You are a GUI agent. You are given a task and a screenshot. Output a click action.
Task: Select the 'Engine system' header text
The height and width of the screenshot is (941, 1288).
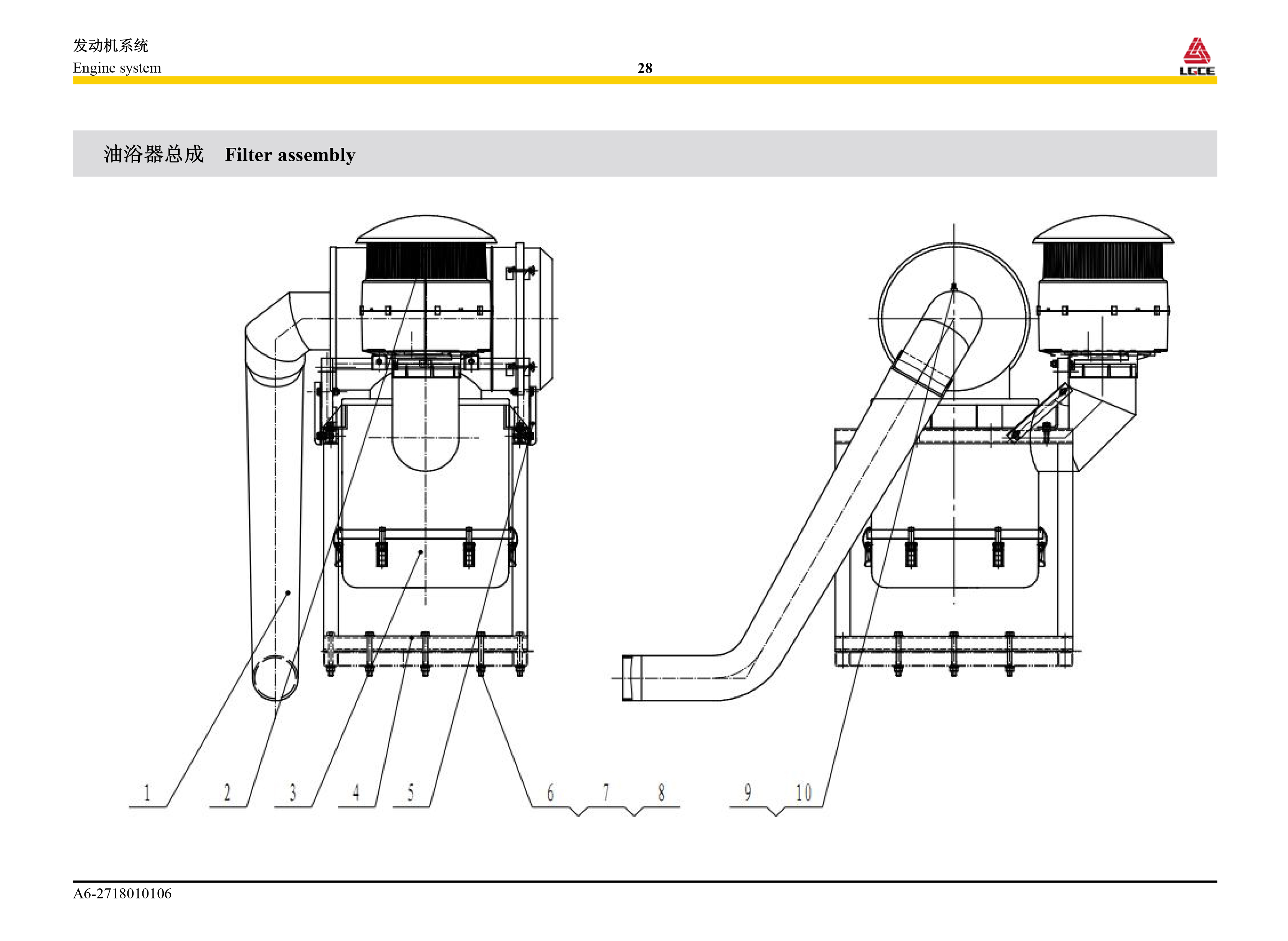point(117,68)
